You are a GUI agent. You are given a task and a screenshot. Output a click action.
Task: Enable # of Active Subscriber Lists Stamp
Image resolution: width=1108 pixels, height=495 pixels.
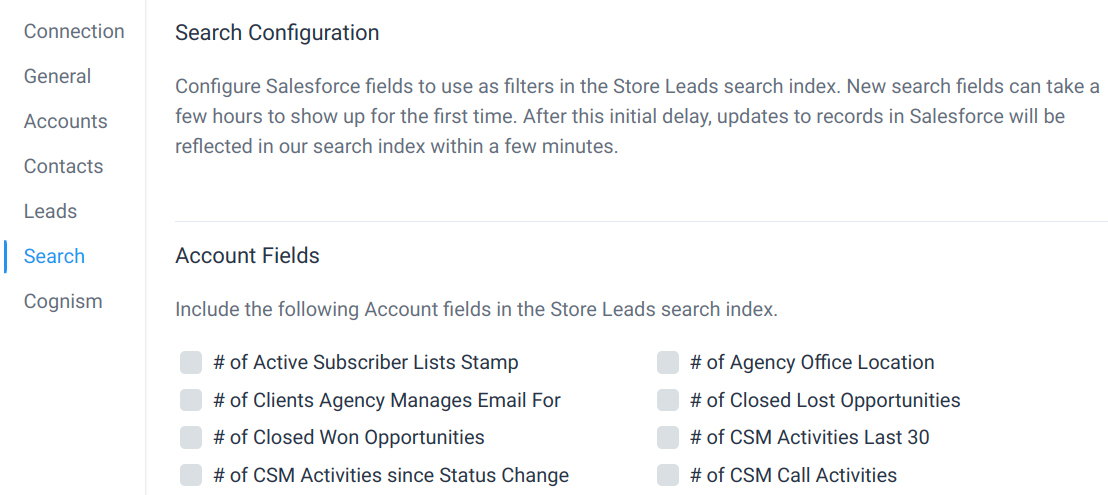[191, 363]
